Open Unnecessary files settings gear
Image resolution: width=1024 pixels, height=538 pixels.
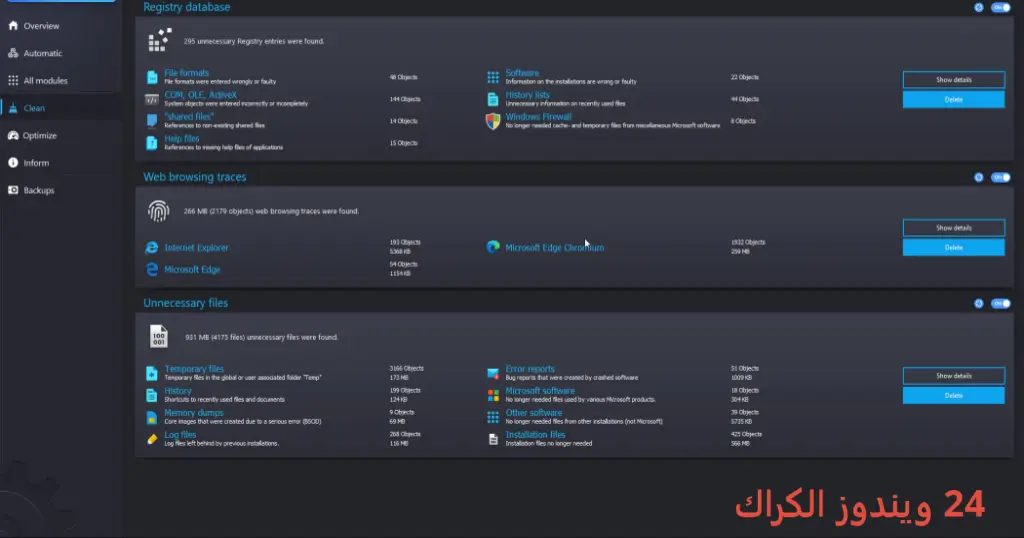click(x=978, y=303)
